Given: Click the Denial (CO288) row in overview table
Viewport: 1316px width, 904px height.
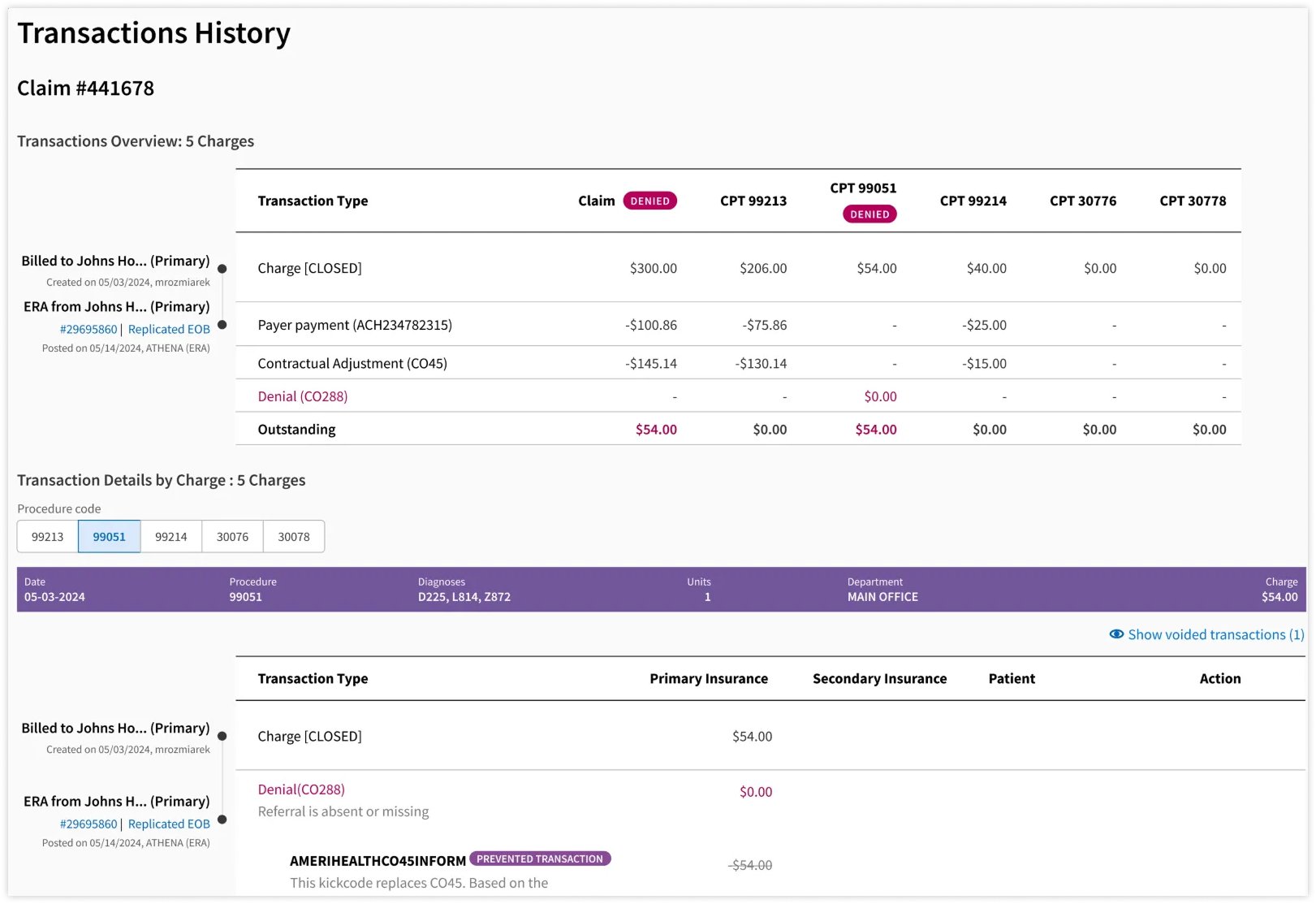Looking at the screenshot, I should click(303, 396).
